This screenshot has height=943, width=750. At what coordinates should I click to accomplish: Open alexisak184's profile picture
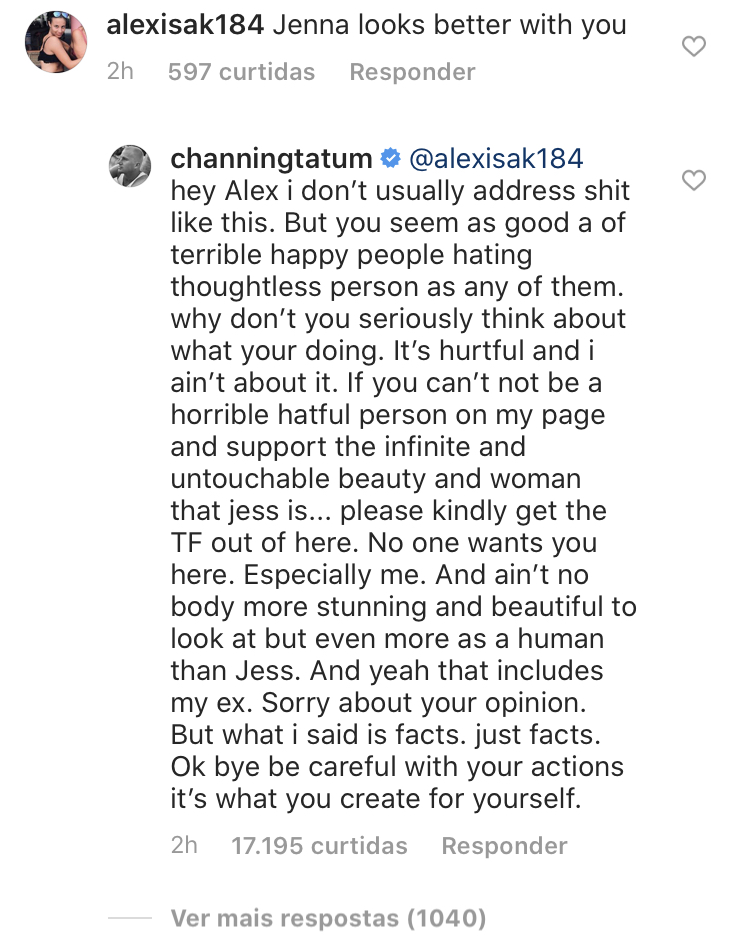(x=56, y=41)
